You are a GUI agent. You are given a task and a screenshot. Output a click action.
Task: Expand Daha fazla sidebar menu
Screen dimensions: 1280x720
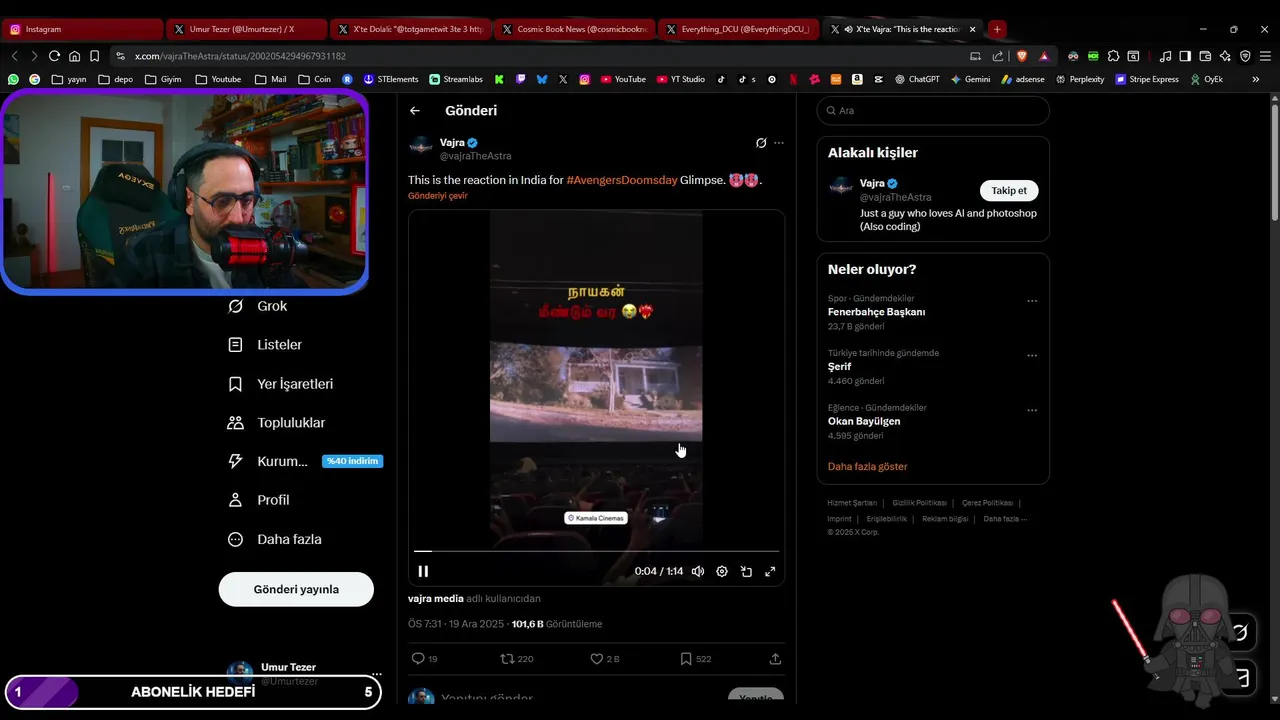pos(275,539)
